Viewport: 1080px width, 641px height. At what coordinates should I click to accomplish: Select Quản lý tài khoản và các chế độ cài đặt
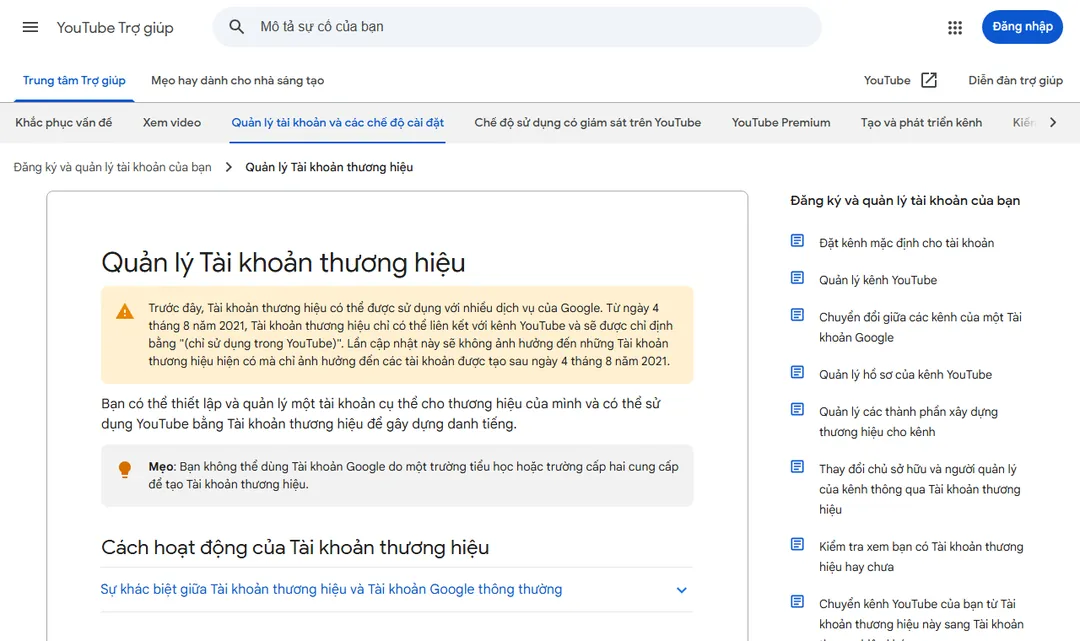coord(338,123)
